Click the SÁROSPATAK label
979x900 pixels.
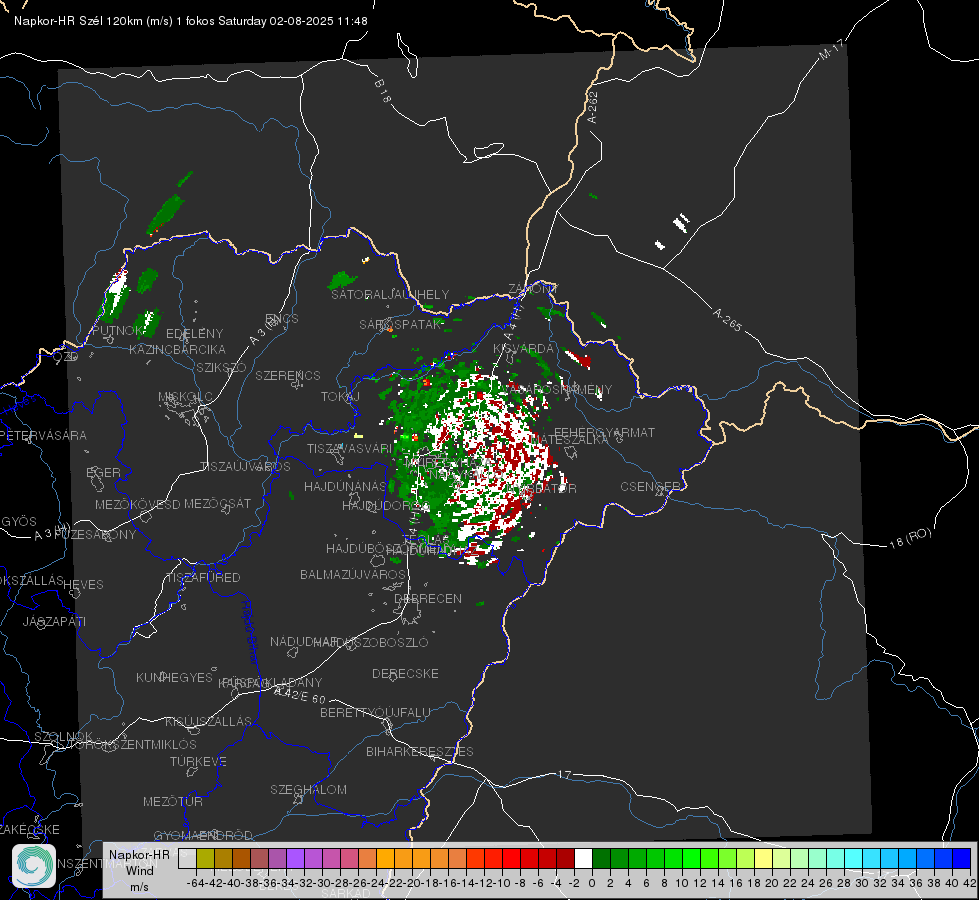coord(400,324)
